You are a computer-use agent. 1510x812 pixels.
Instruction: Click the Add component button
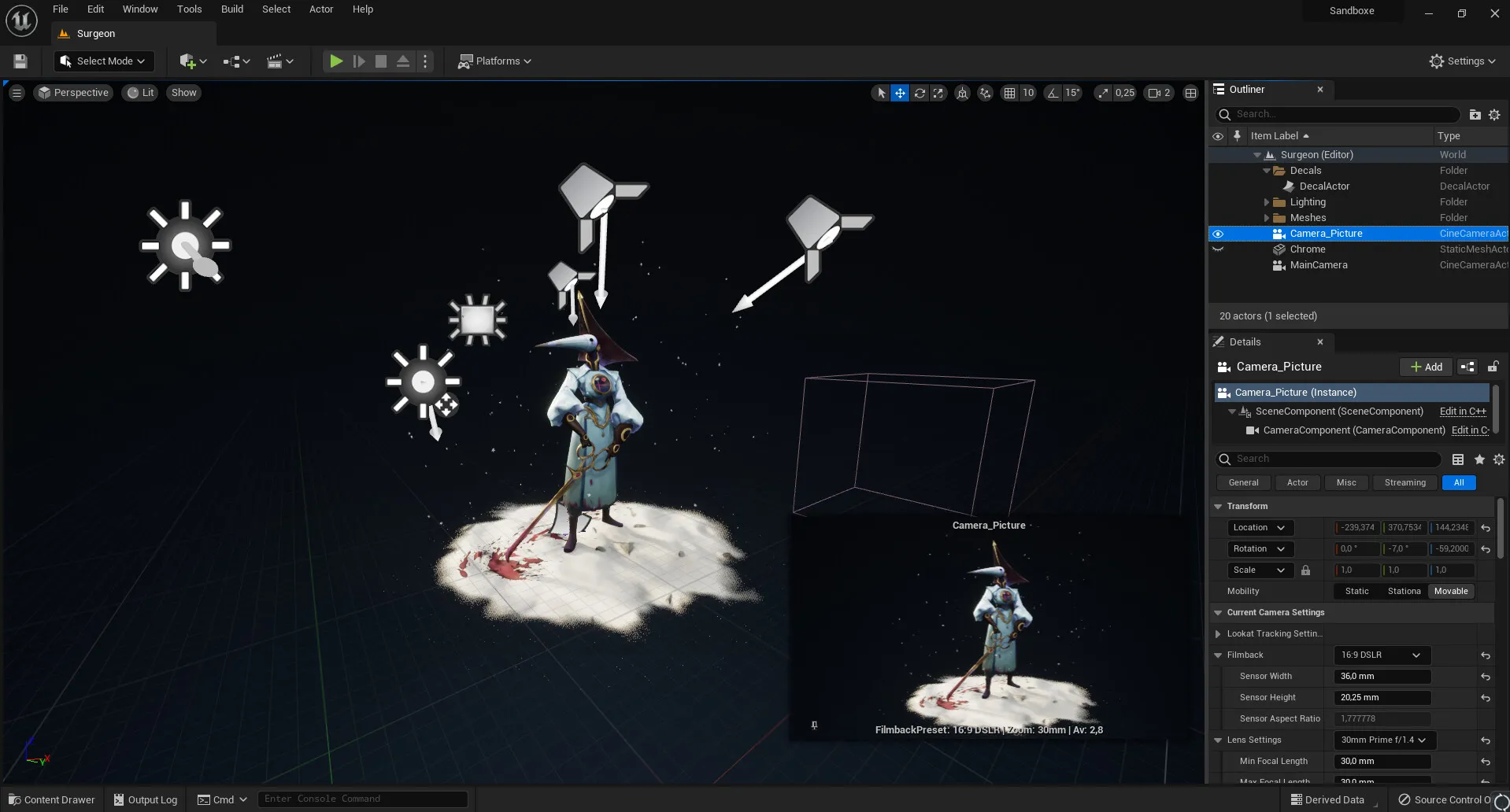point(1426,367)
